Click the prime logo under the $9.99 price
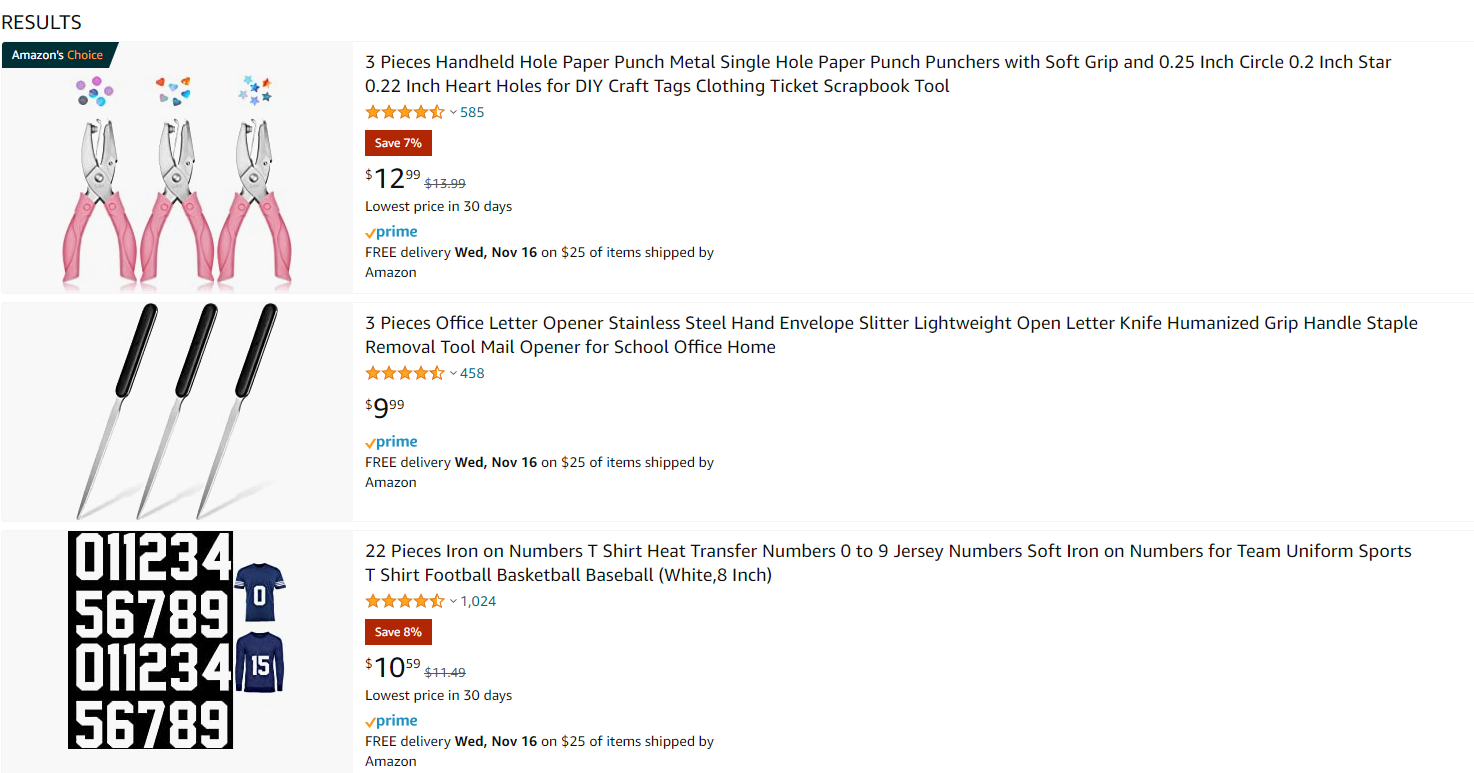Image resolution: width=1474 pixels, height=773 pixels. click(391, 442)
